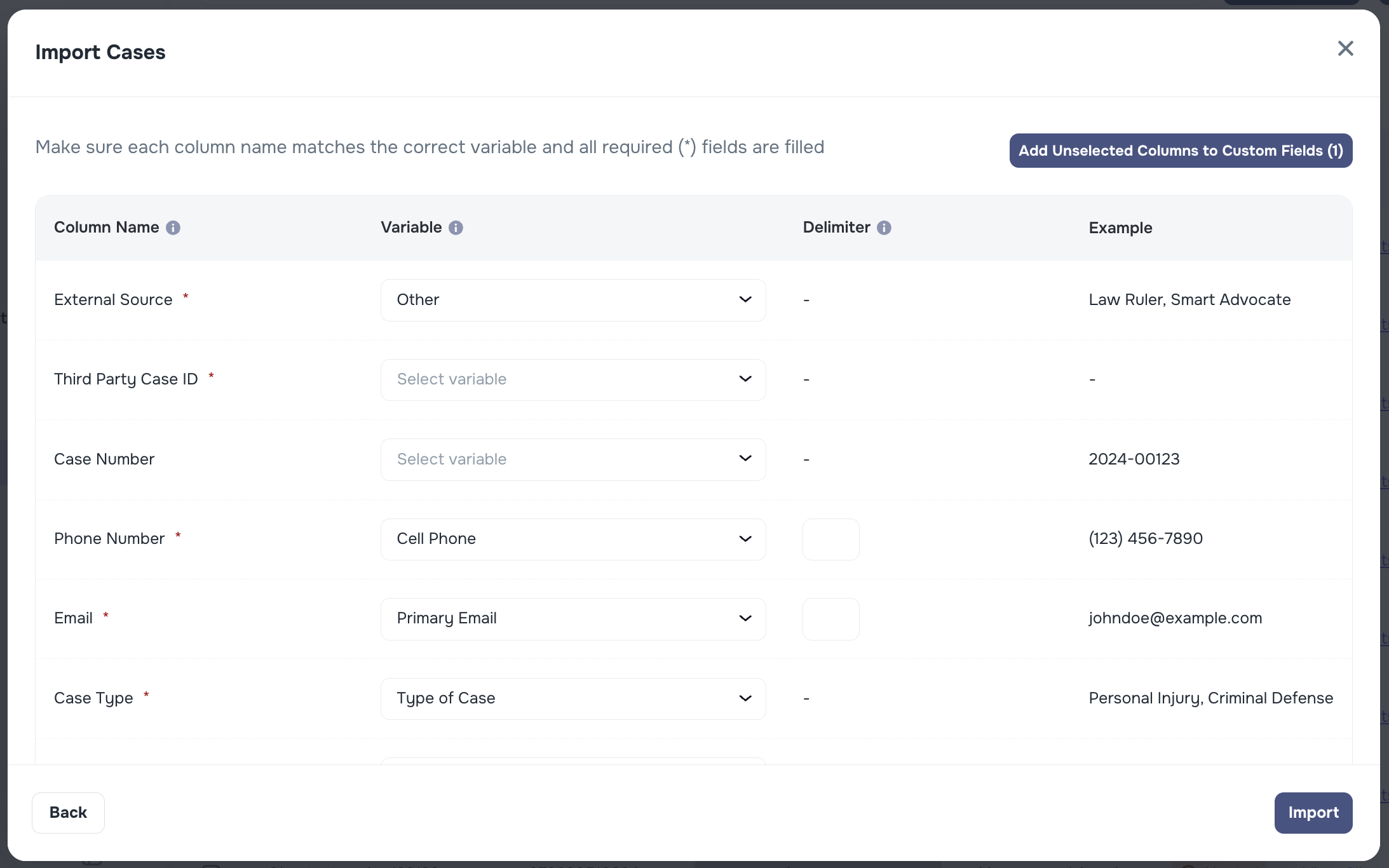The image size is (1389, 868).
Task: Click Add Unselected Columns to Custom Fields
Action: 1181,151
